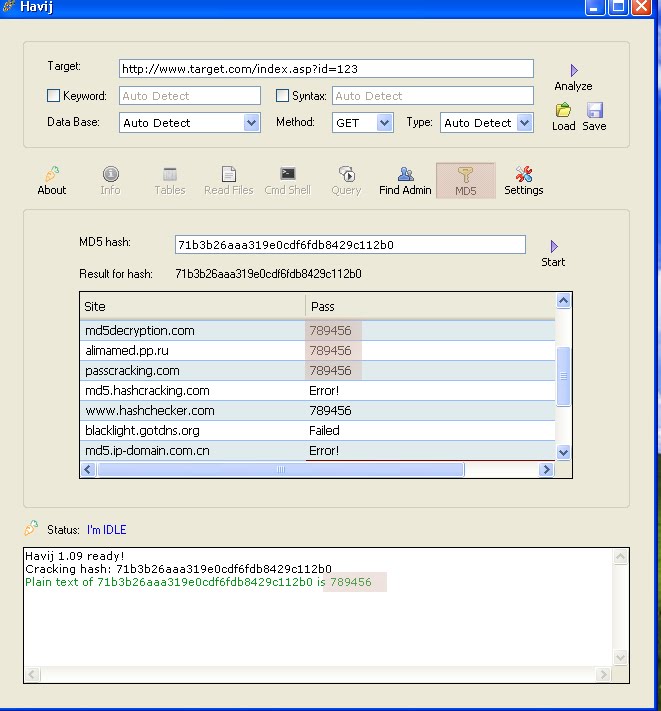
Task: Click the Target URL input field
Action: [326, 68]
